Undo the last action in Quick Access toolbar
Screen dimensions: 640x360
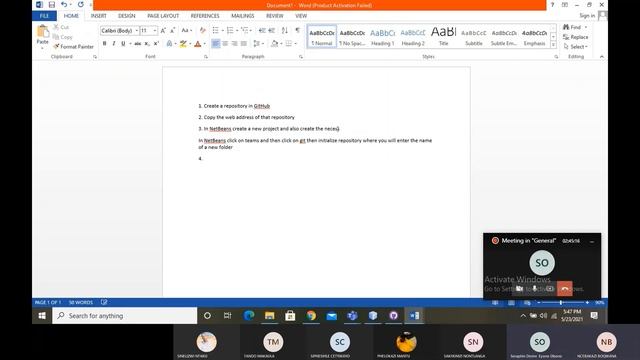pos(64,5)
